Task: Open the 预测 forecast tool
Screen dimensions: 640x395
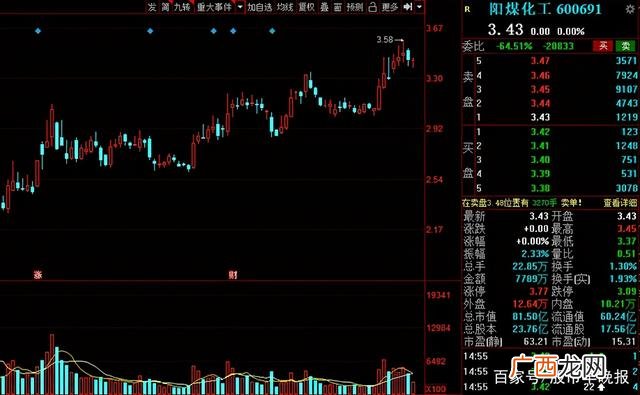Action: [354, 7]
